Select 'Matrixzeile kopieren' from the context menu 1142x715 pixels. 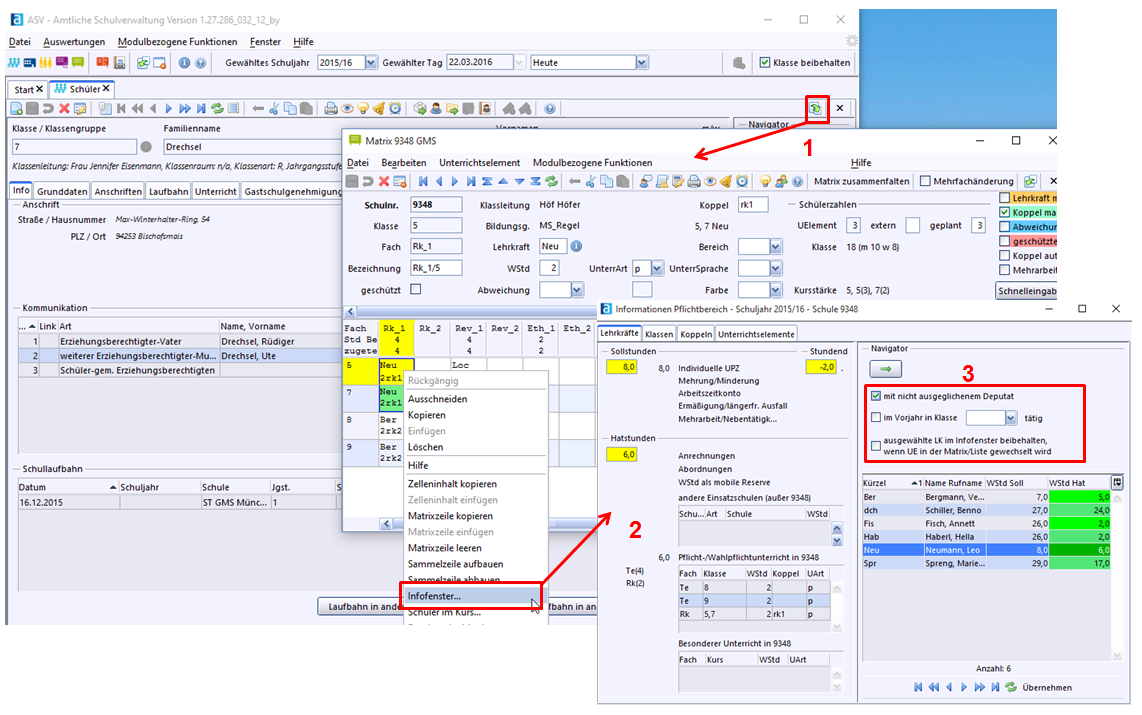tap(450, 515)
